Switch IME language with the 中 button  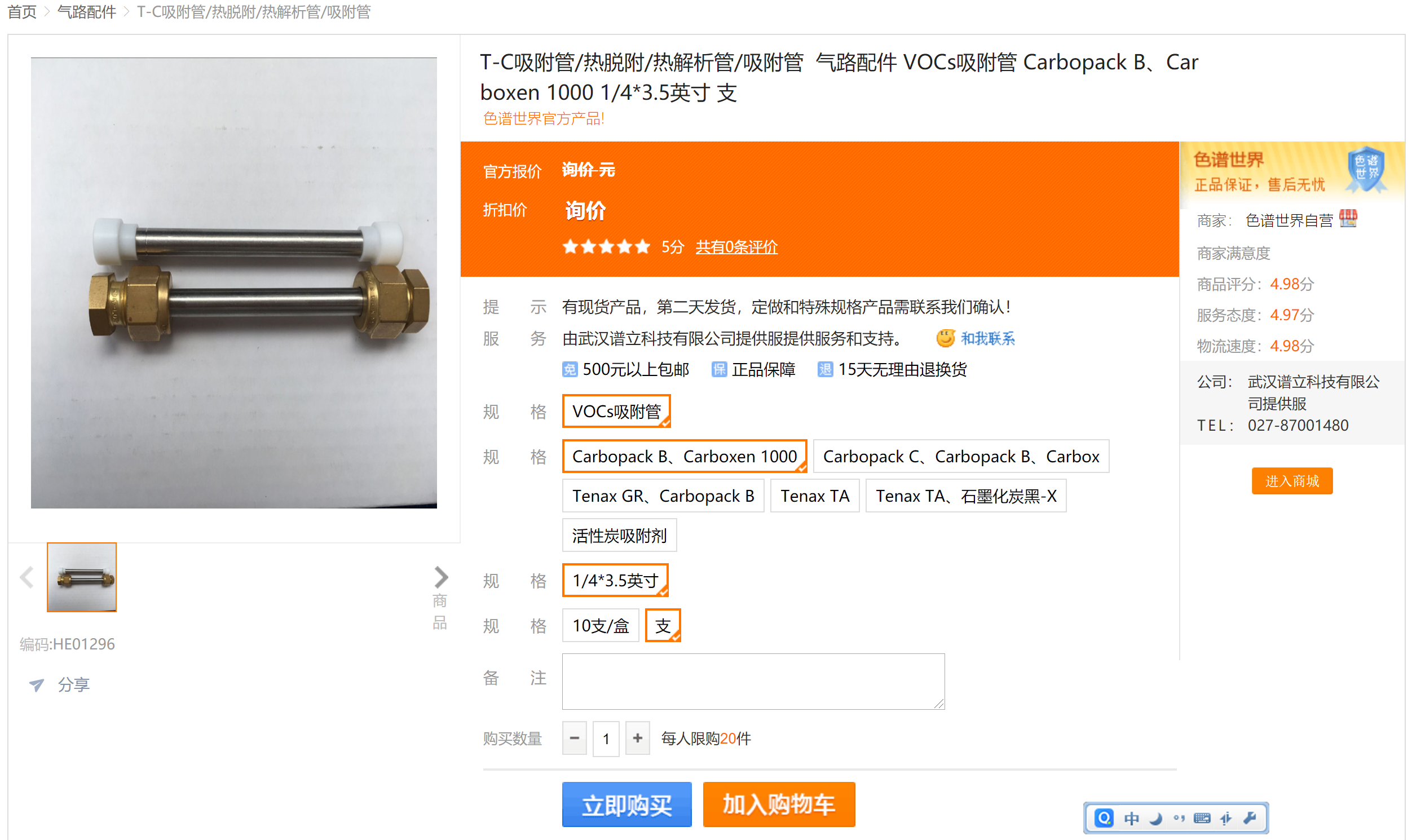point(1131,818)
